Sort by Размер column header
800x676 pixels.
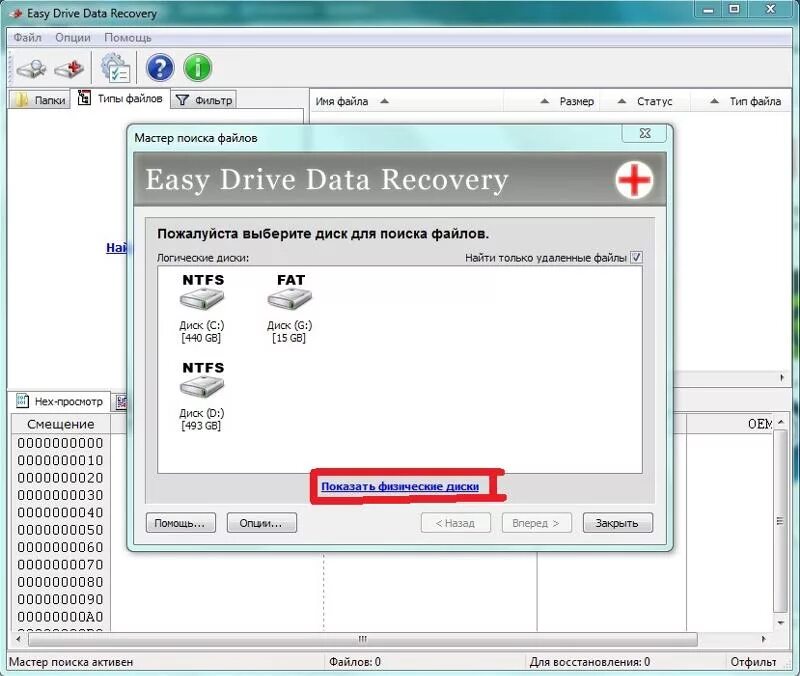pos(552,102)
